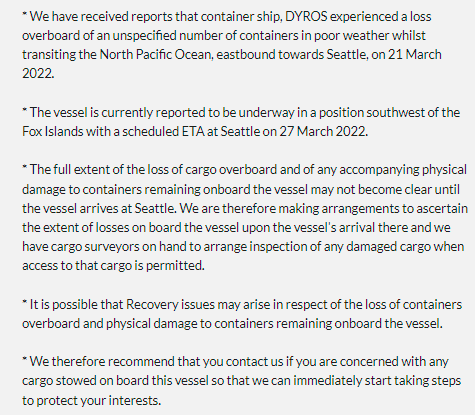
Task: Click the year 2022 ending first paragraph
Action: [x=37, y=73]
